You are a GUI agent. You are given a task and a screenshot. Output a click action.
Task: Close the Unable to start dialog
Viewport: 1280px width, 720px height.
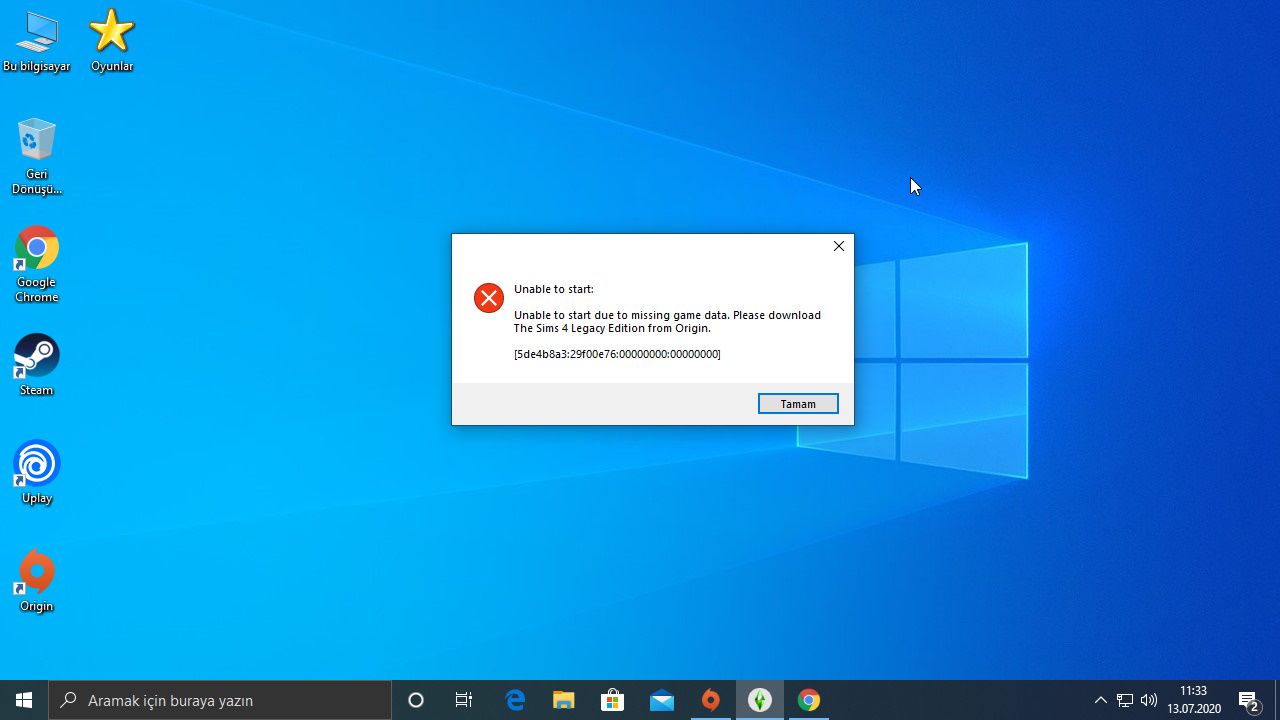[839, 246]
